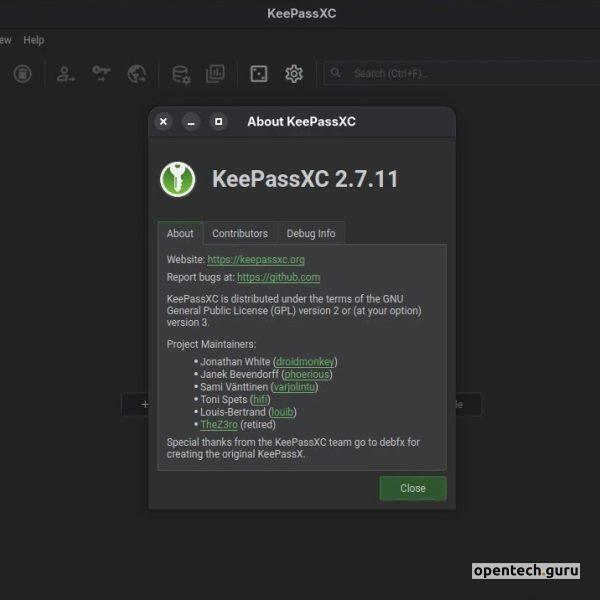The image size is (600, 600).
Task: Open the Help menu
Action: [x=34, y=40]
